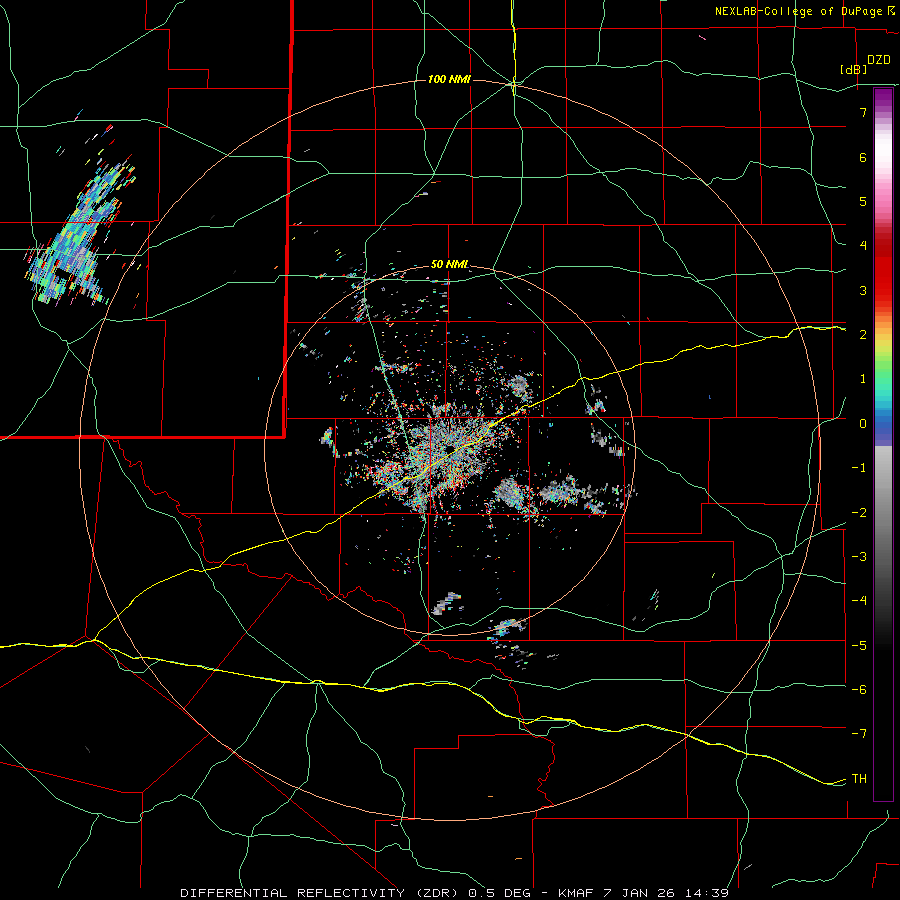Click the scale value 2 on color bar
The width and height of the screenshot is (900, 900).
(863, 335)
